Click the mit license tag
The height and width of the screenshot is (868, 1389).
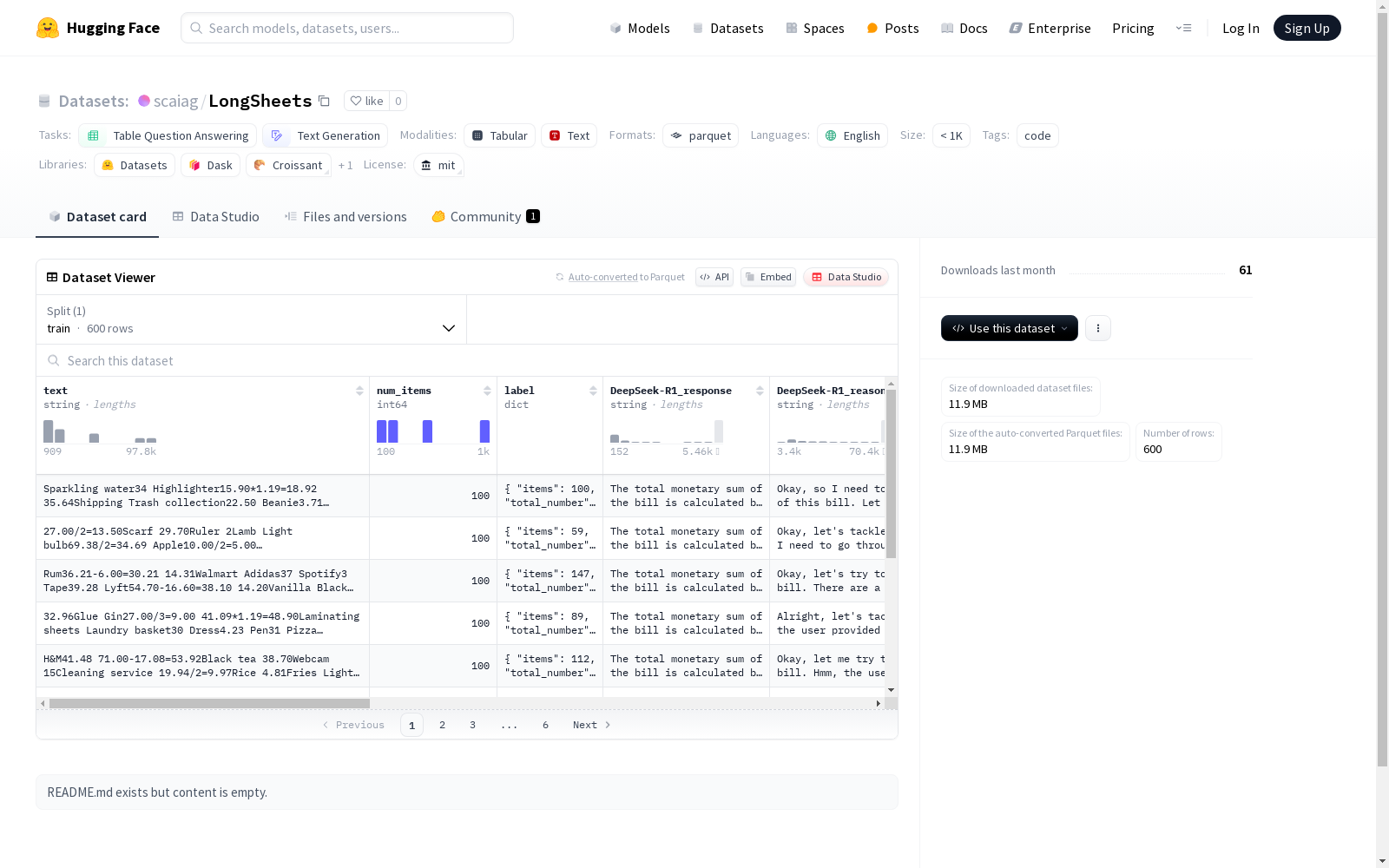coord(438,165)
